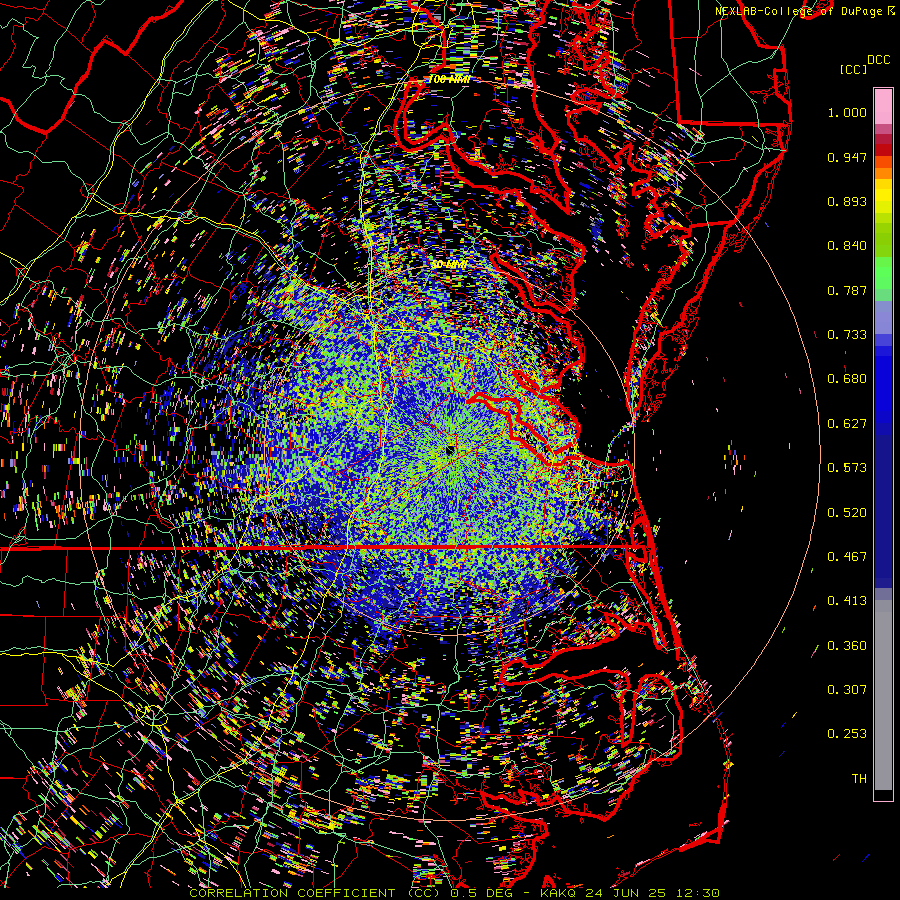
Task: Click the KAKQ radar site marker at the center
Action: pos(450,451)
